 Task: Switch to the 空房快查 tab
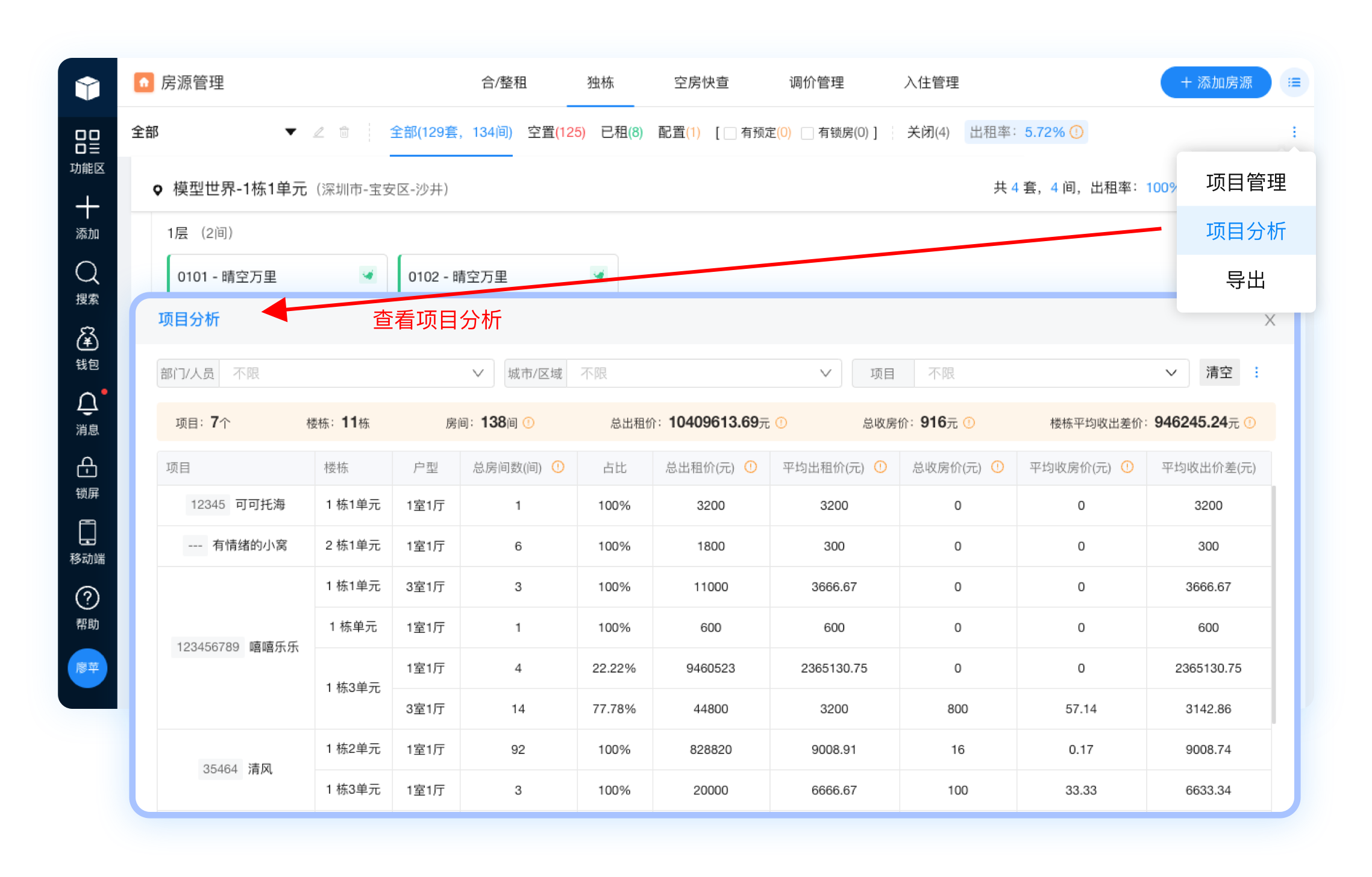[x=701, y=83]
